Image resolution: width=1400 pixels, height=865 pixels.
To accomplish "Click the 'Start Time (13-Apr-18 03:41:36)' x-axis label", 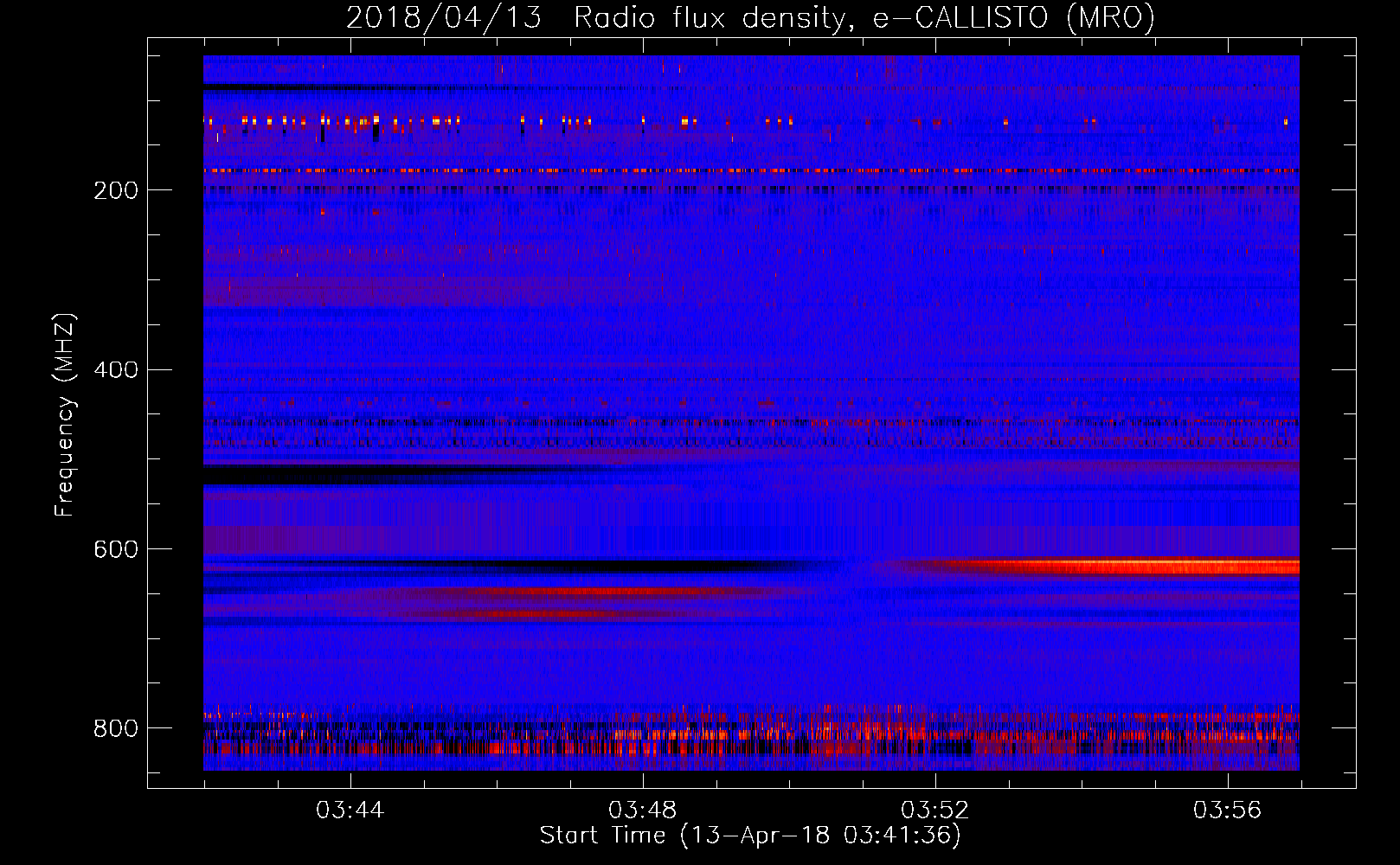I will (x=750, y=836).
